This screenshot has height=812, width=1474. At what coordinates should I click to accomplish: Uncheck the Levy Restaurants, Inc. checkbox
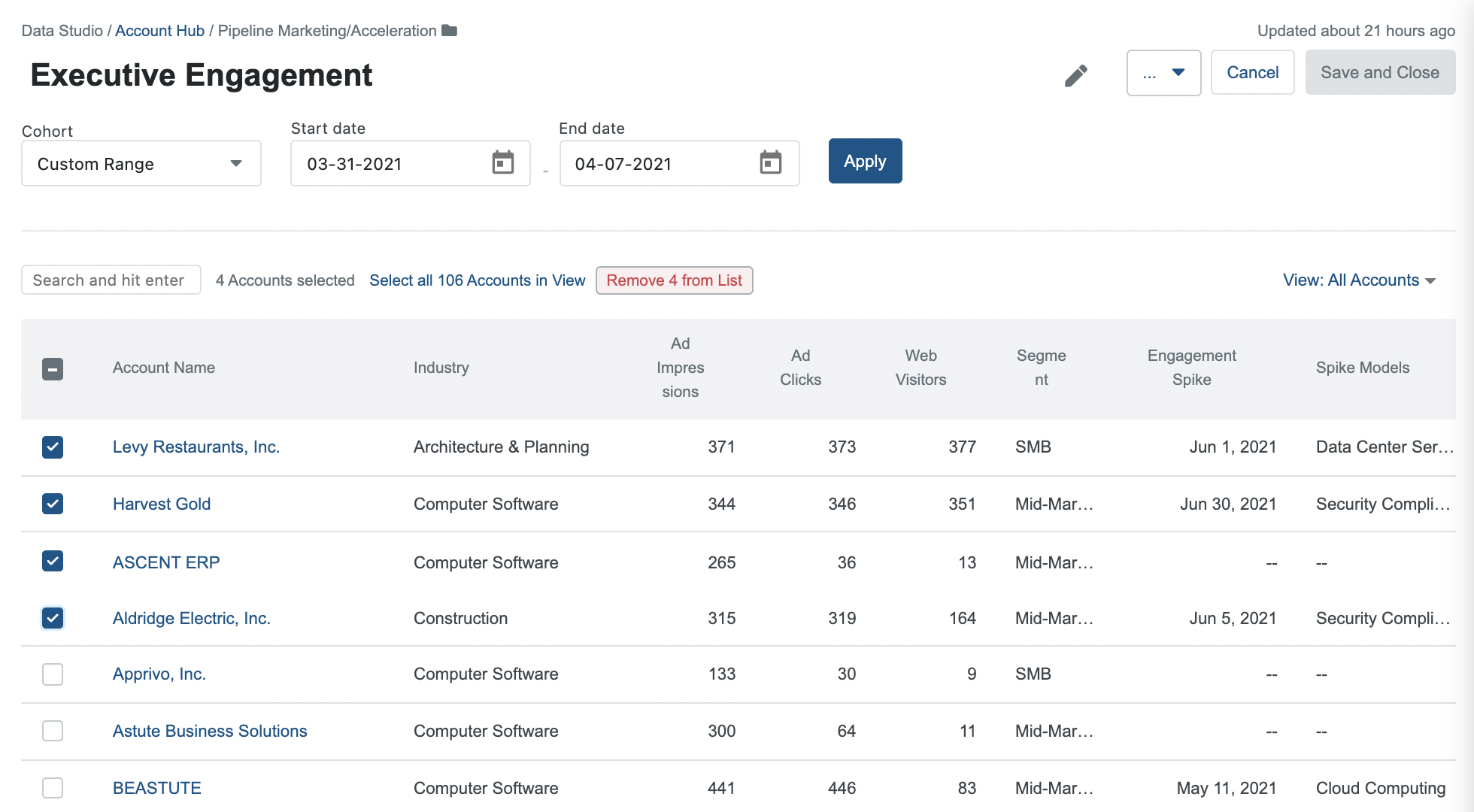[x=53, y=447]
